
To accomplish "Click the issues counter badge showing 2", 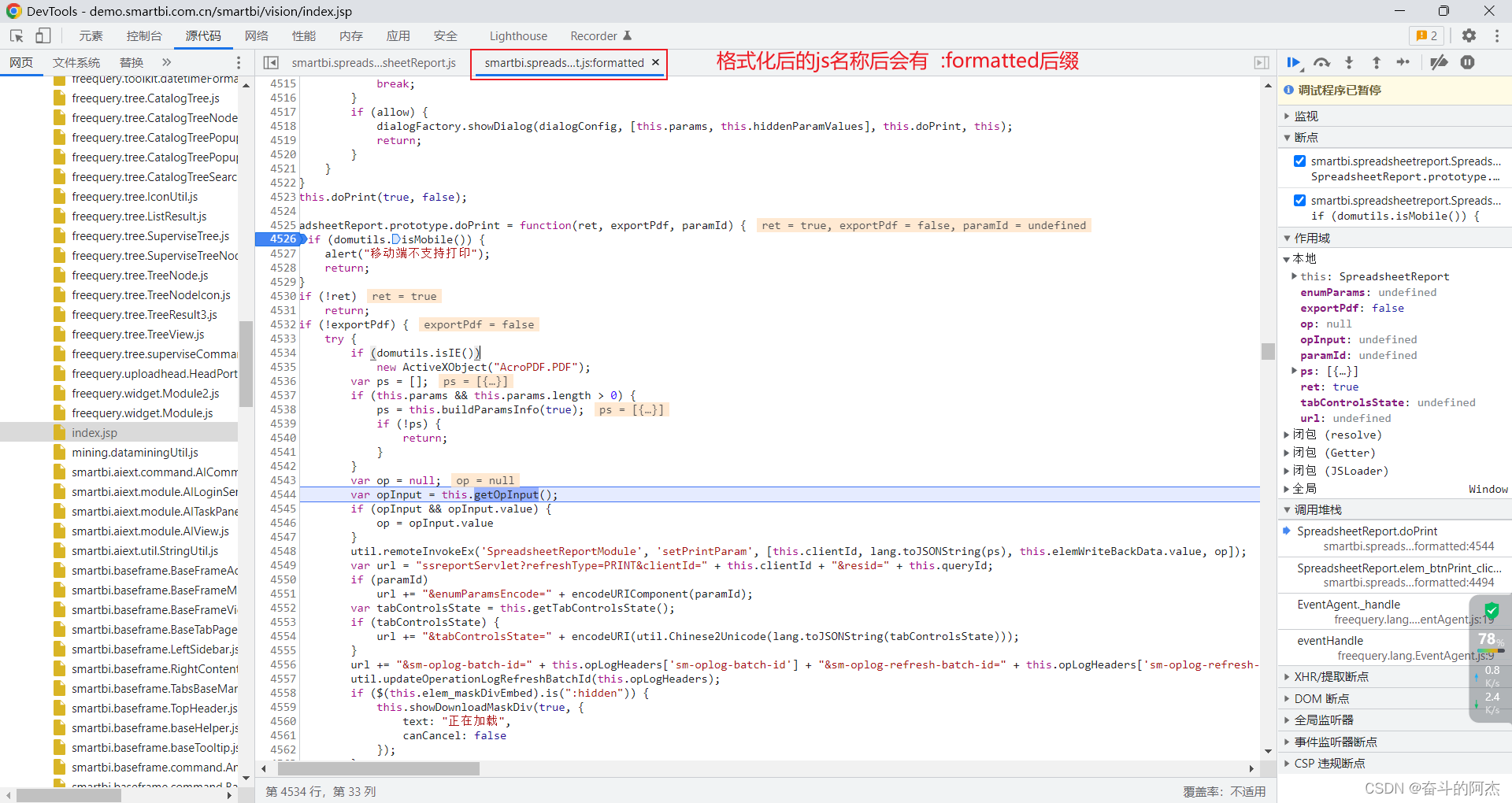I will 1427,35.
